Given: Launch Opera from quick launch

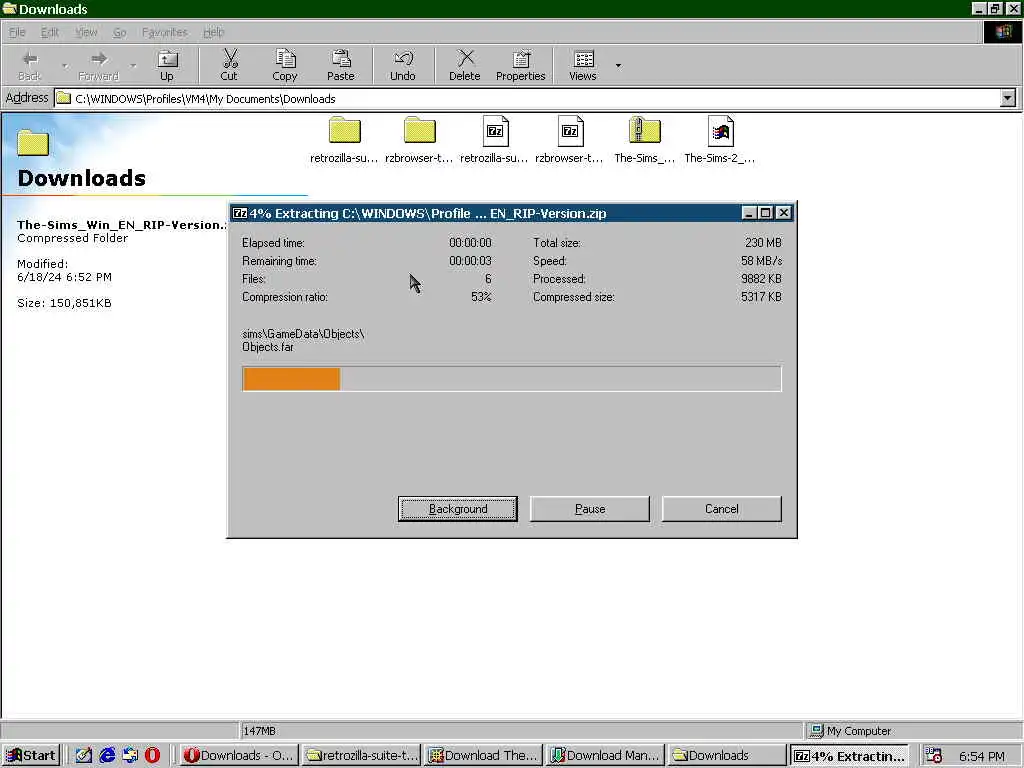Looking at the screenshot, I should click(x=153, y=756).
